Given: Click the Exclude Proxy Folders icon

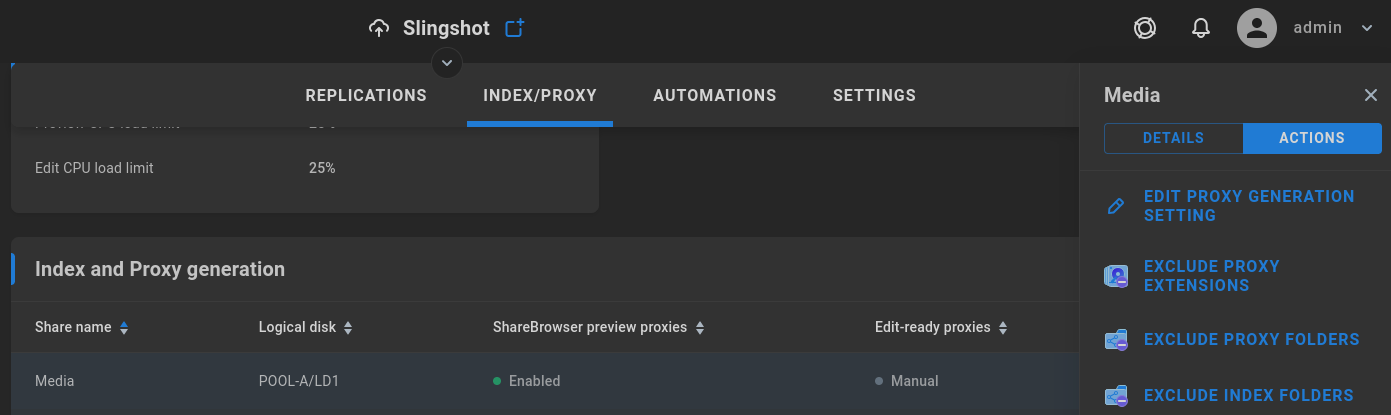Looking at the screenshot, I should (1117, 340).
